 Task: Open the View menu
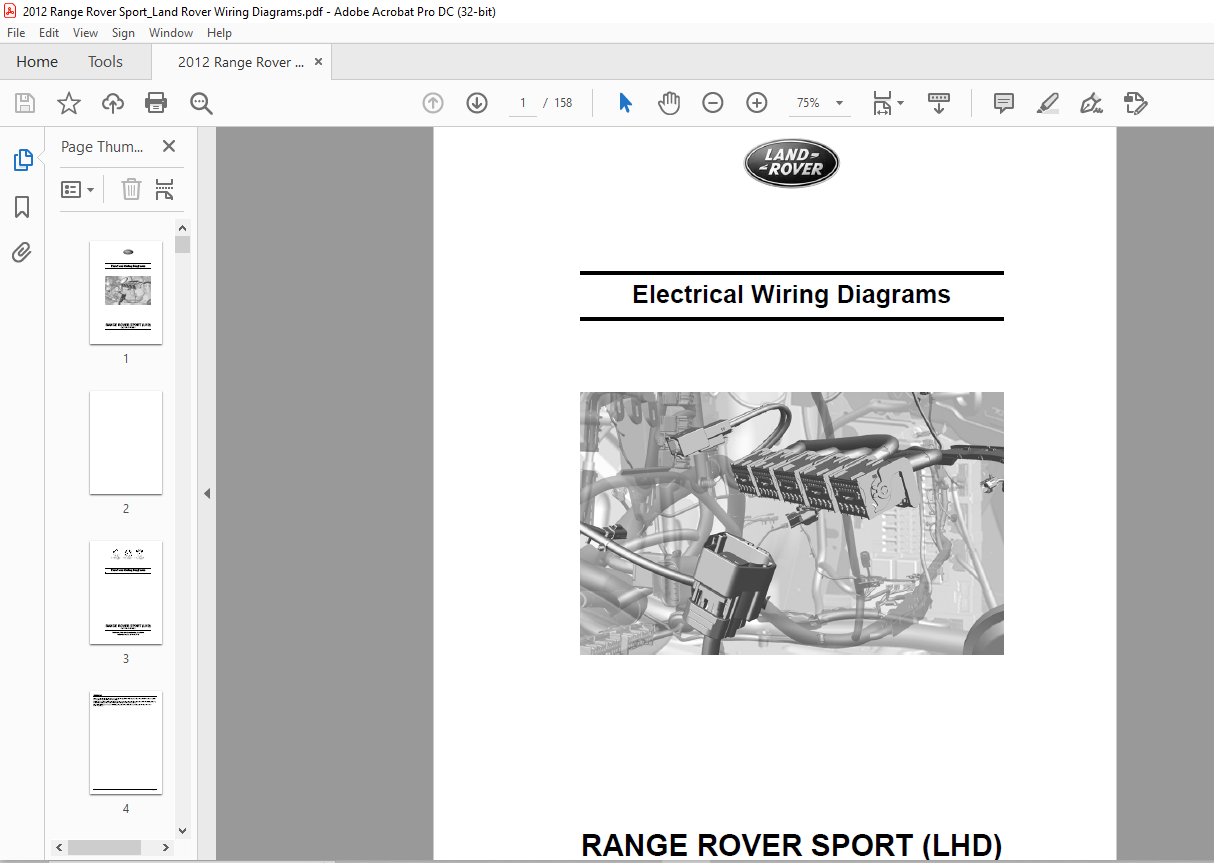(85, 33)
